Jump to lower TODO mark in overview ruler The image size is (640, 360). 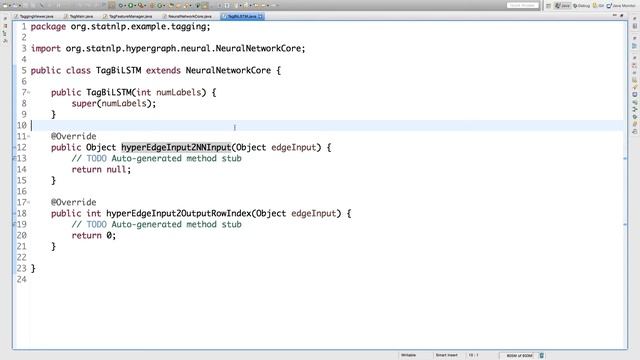coord(625,224)
